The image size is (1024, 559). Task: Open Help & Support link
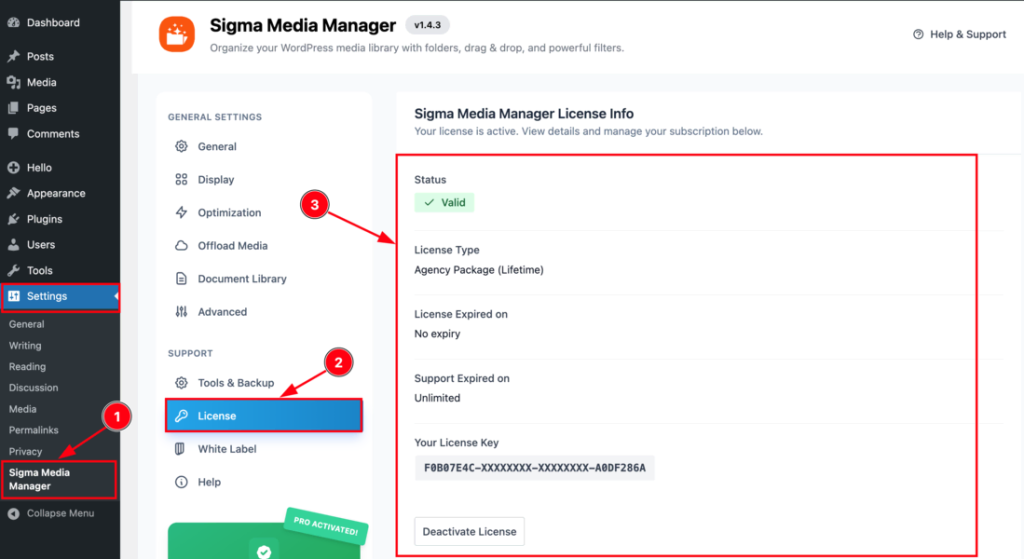959,34
